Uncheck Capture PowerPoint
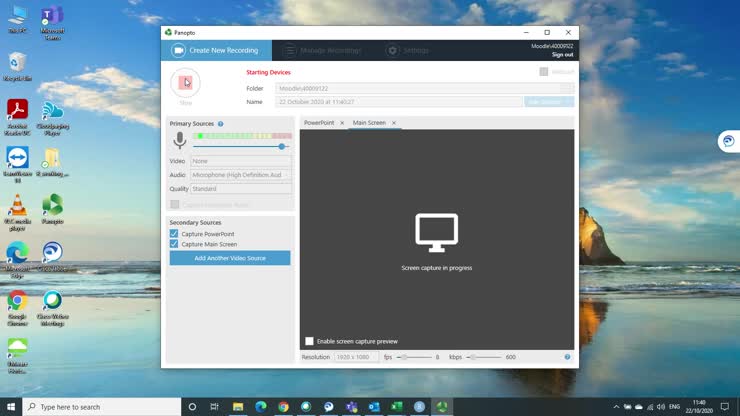 [174, 234]
